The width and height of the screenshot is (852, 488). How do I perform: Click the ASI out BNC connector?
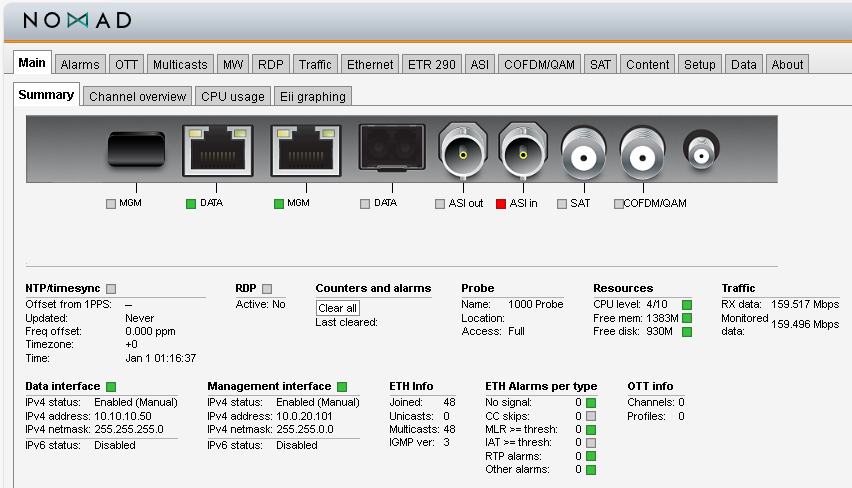pyautogui.click(x=463, y=151)
